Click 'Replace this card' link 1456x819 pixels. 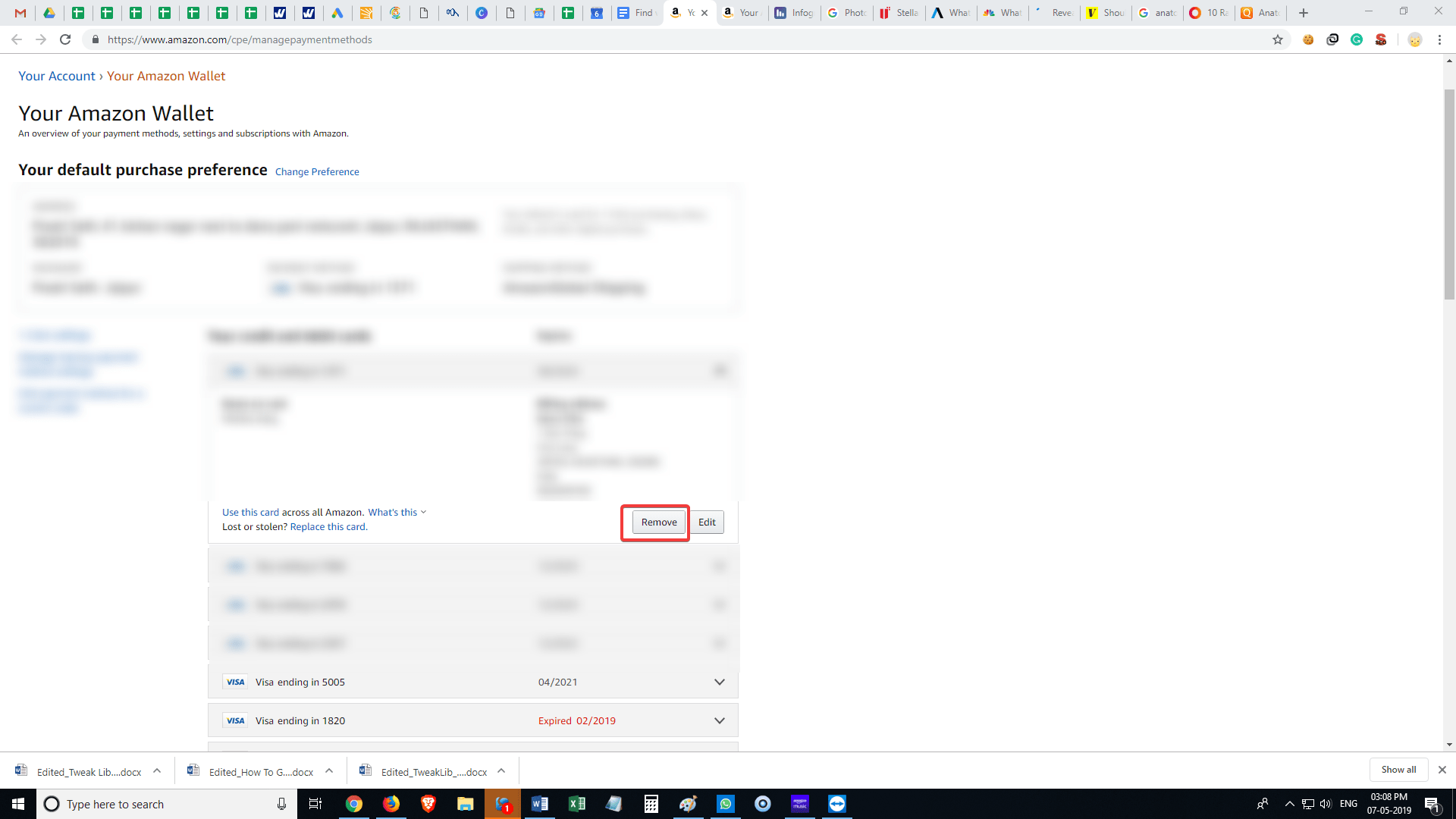point(328,527)
